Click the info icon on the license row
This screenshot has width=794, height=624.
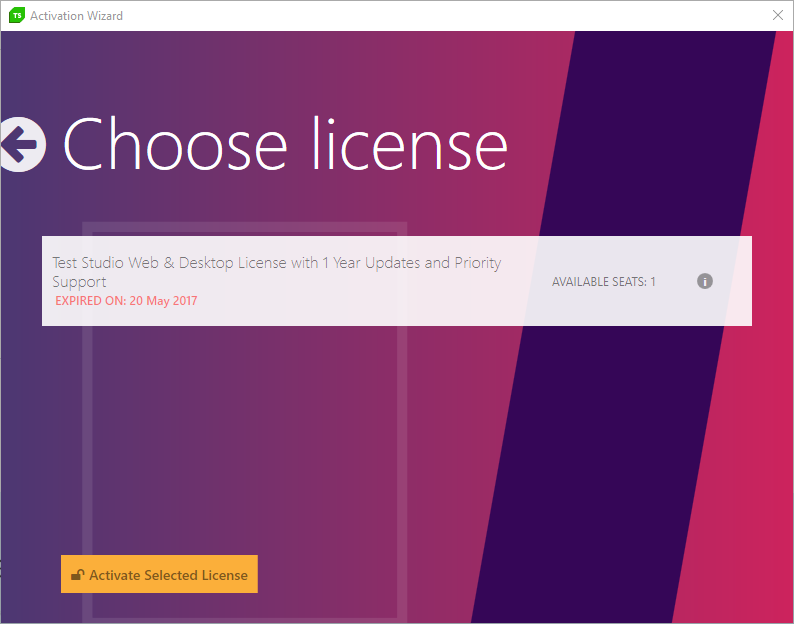pyautogui.click(x=704, y=281)
